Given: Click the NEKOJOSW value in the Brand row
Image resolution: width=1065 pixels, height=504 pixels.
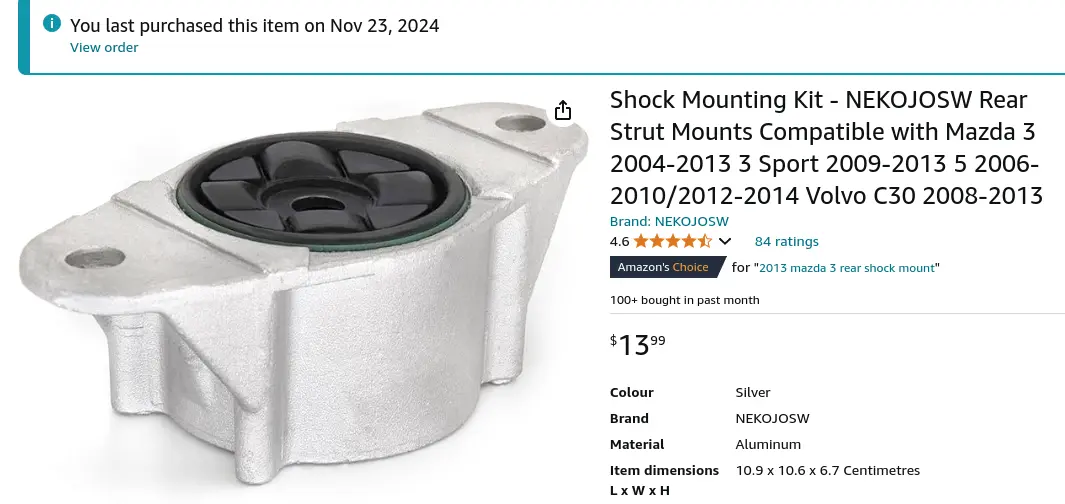Looking at the screenshot, I should [772, 418].
